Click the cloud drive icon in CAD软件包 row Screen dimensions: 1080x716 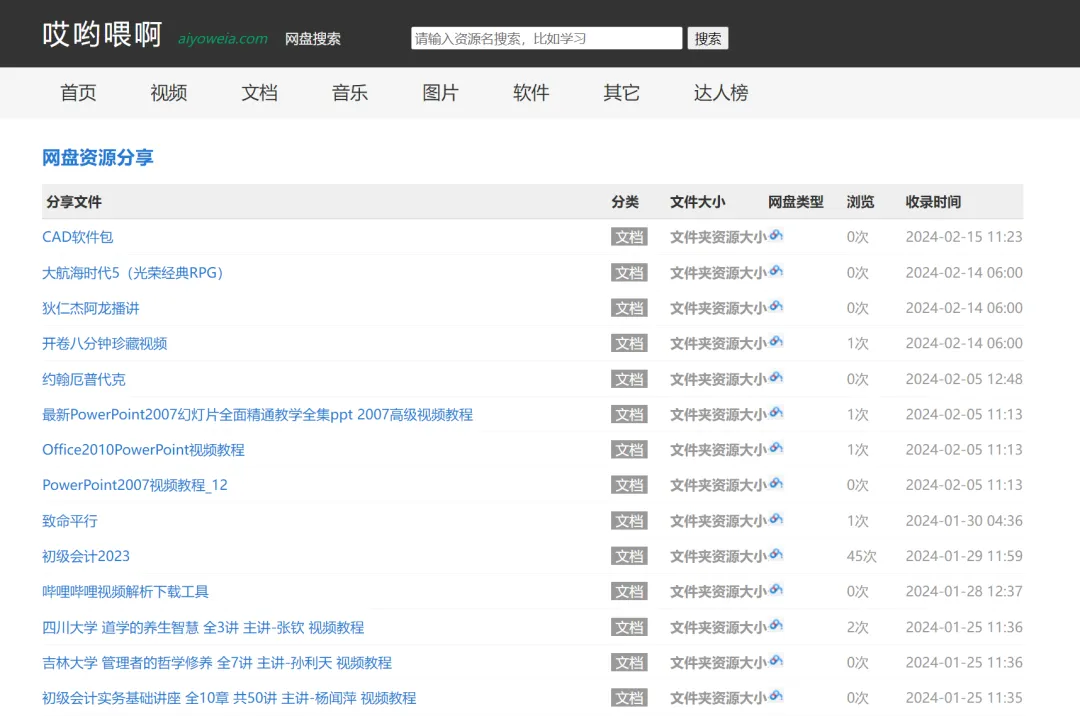[776, 236]
